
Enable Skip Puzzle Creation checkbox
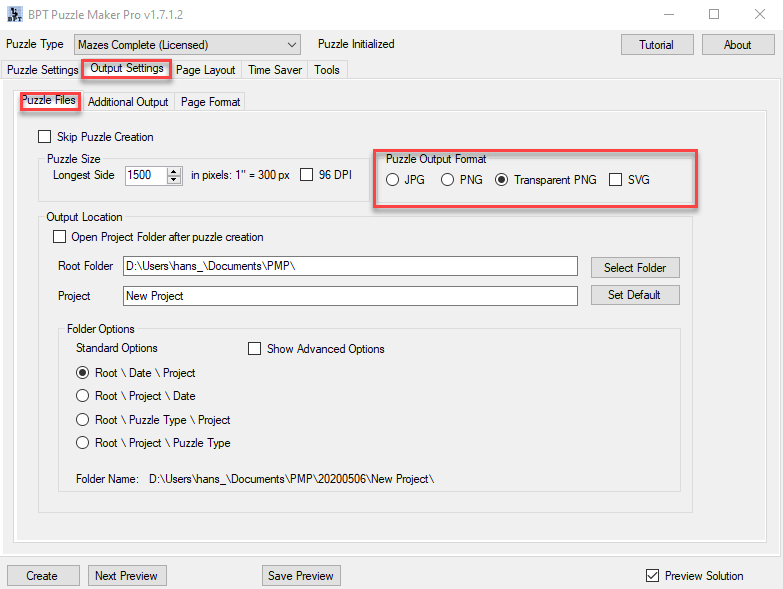tap(44, 137)
